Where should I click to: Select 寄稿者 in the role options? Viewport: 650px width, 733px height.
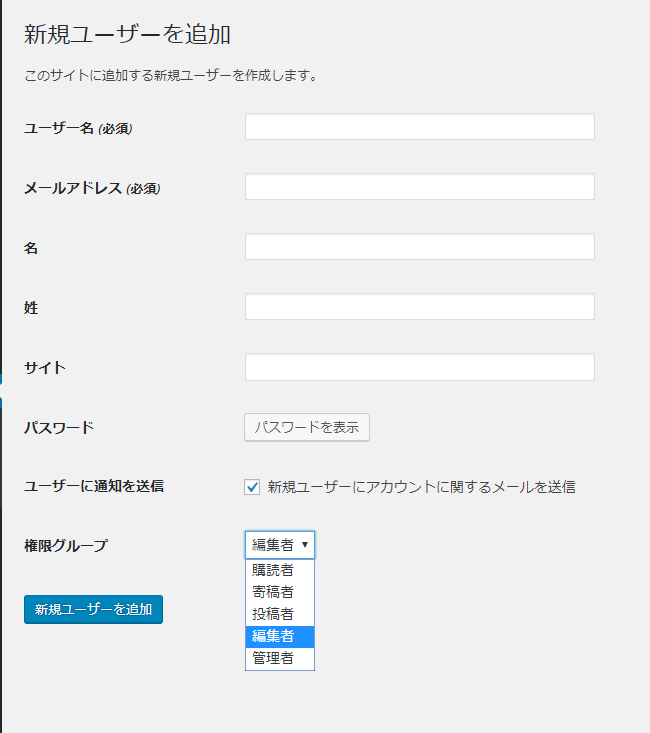273,592
